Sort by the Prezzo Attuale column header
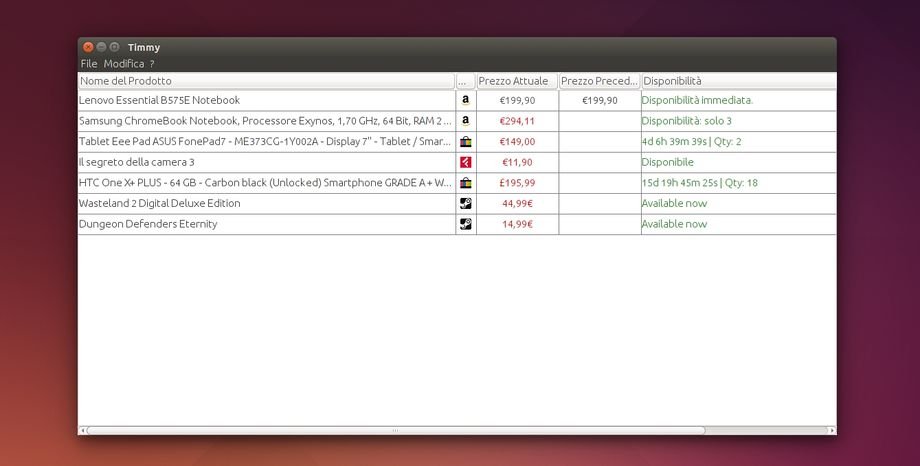 (x=516, y=81)
